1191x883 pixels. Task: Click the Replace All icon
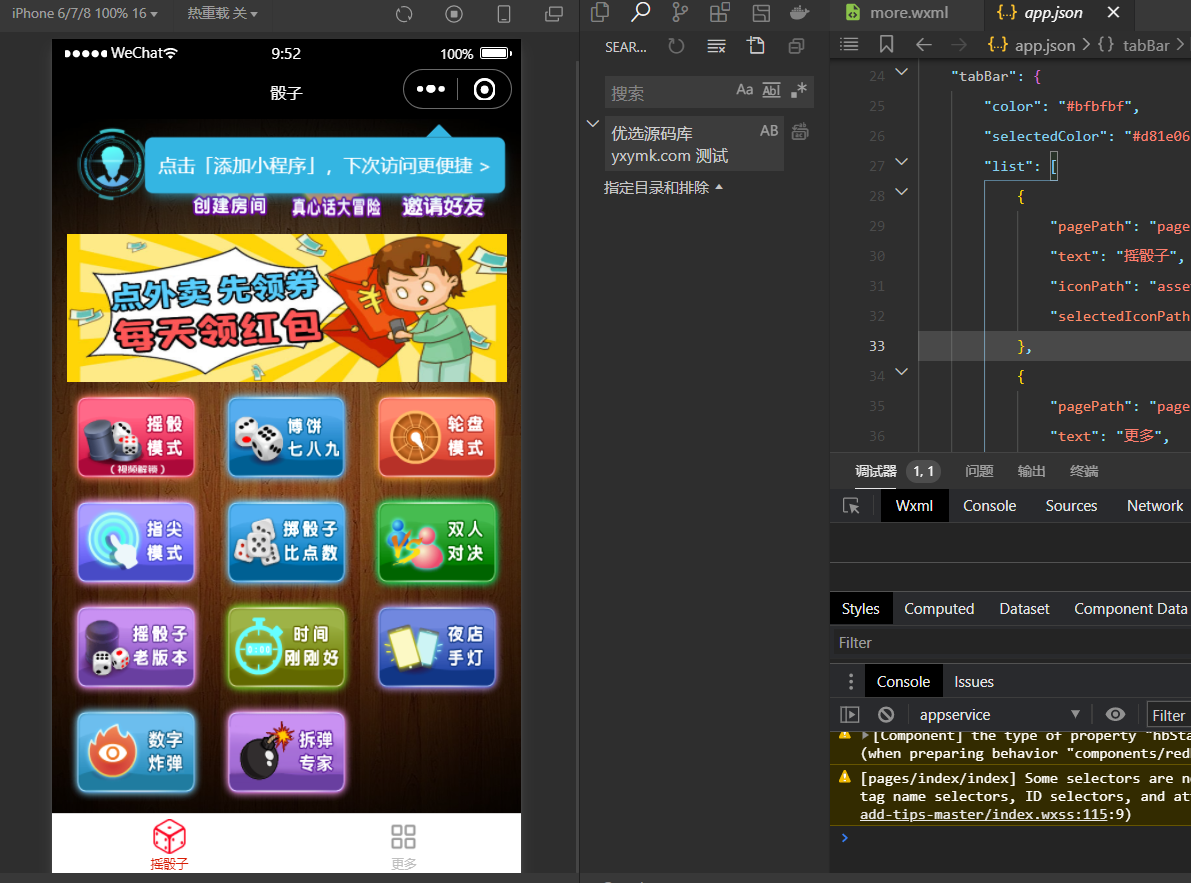[x=800, y=131]
